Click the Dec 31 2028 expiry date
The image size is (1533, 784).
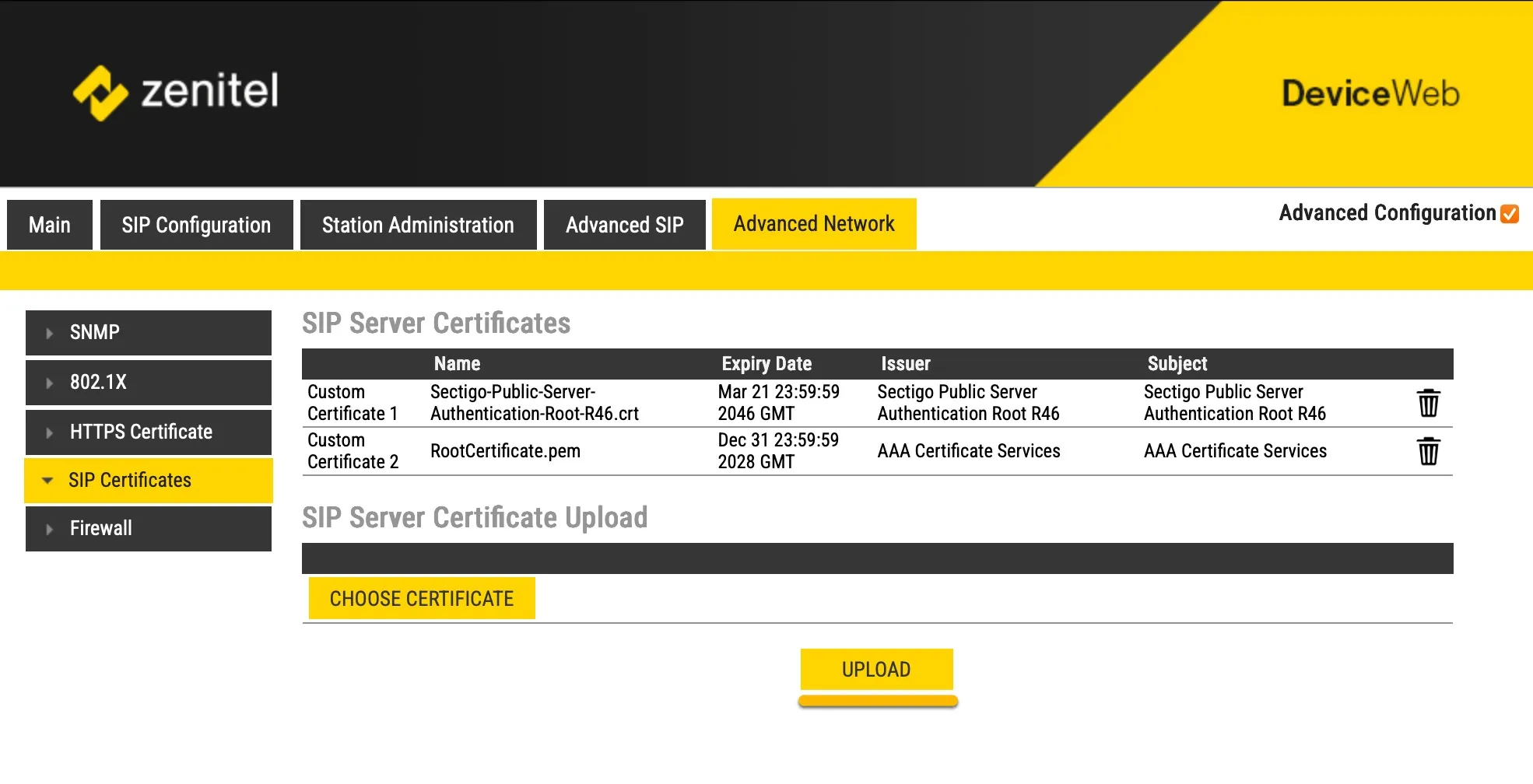point(778,451)
